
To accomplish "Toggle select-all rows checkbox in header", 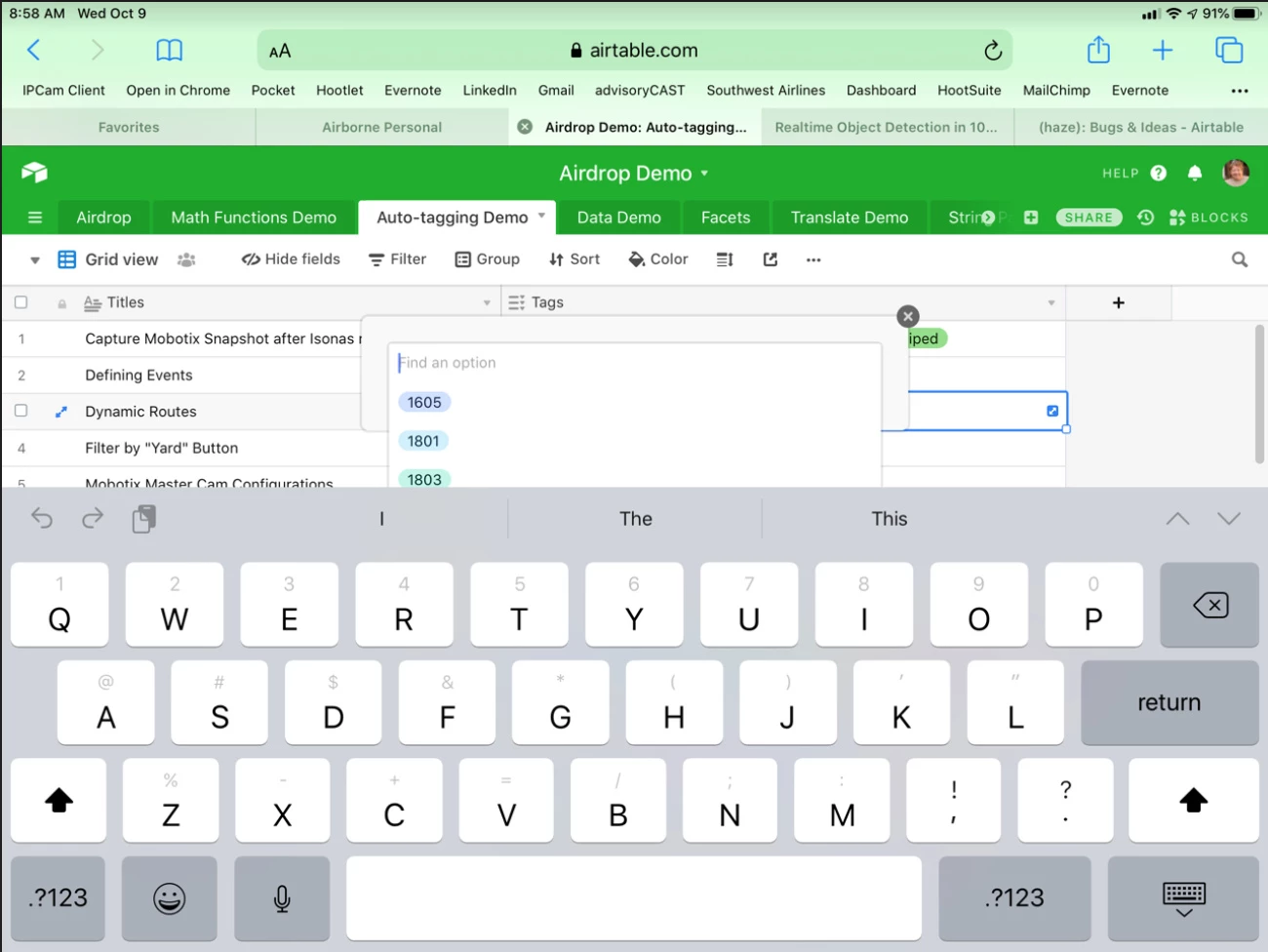I will point(21,302).
